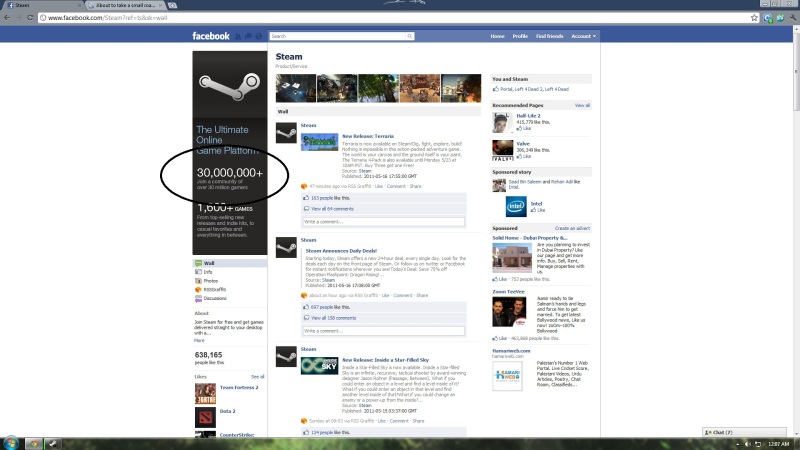Click the address bar showing facebook.com/Steam

point(393,17)
